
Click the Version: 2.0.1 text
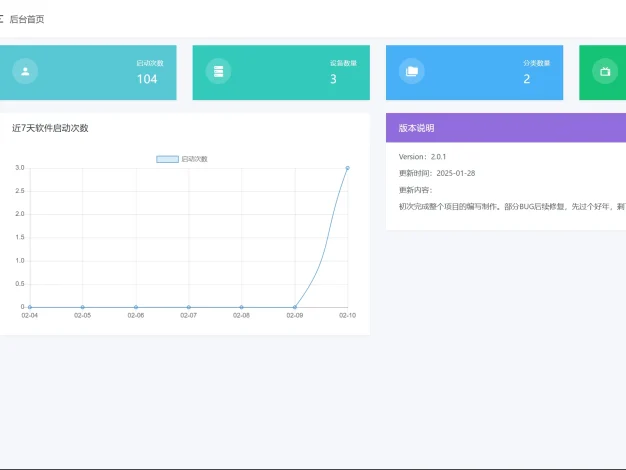point(422,157)
